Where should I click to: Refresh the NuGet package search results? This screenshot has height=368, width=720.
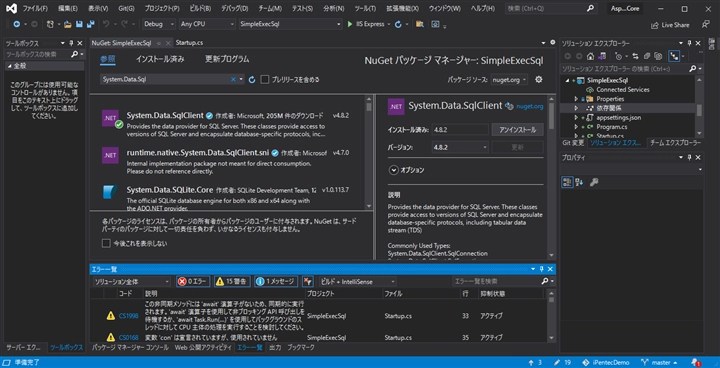[x=252, y=79]
